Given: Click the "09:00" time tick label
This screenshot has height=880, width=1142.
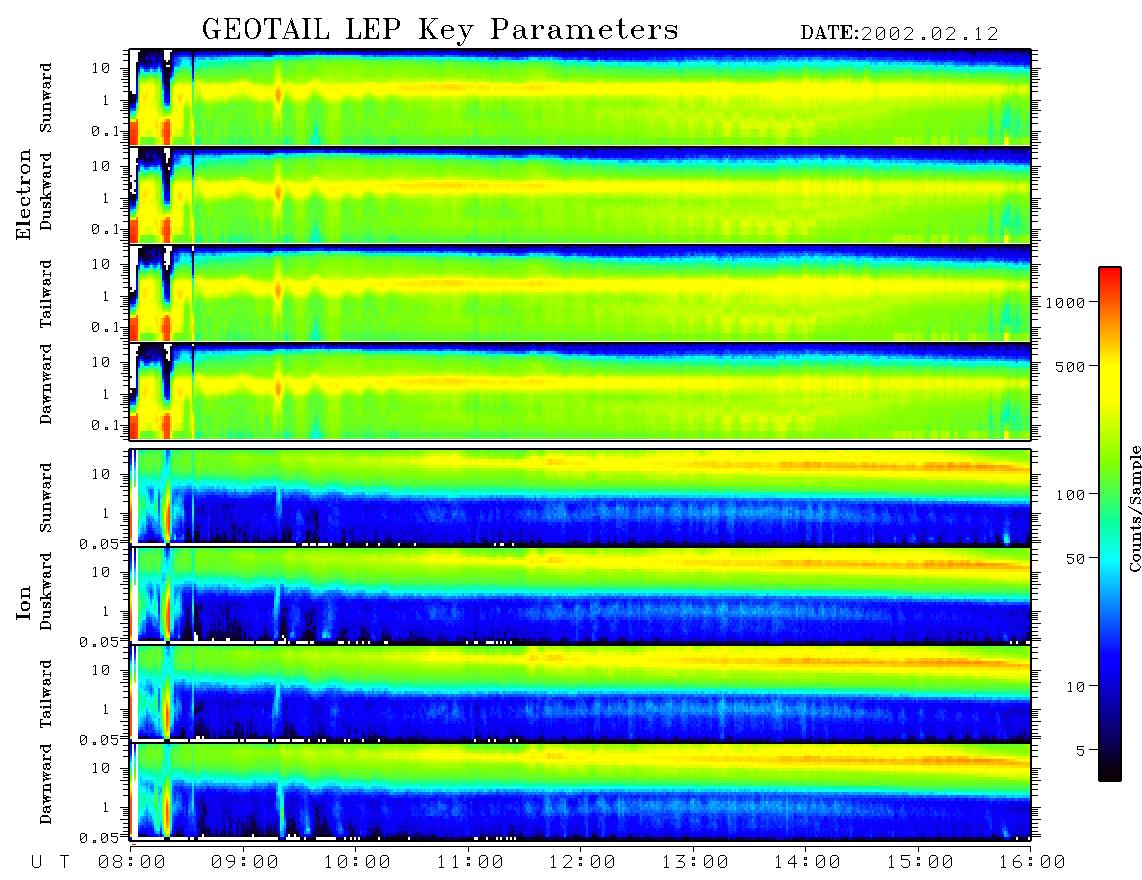Looking at the screenshot, I should tap(245, 863).
